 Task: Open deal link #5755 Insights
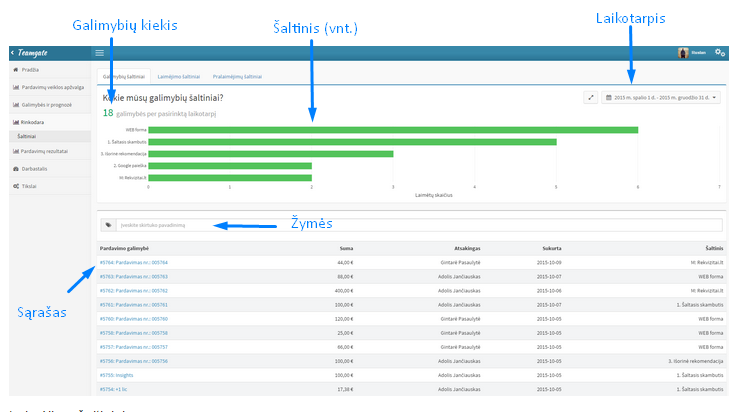pyautogui.click(x=116, y=375)
